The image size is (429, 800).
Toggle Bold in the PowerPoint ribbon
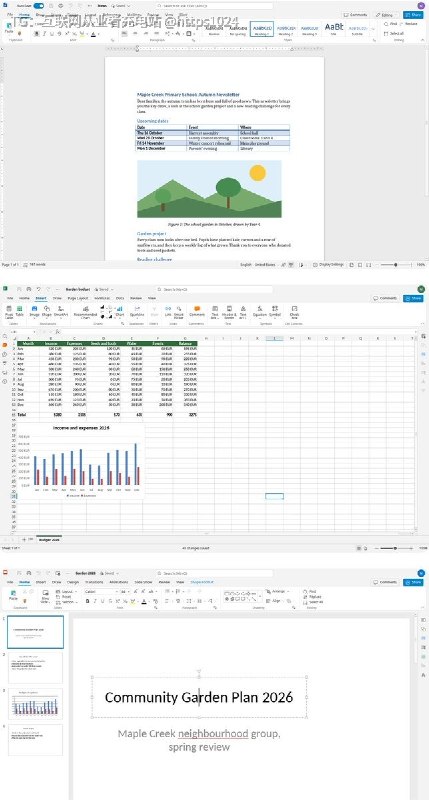[87, 601]
